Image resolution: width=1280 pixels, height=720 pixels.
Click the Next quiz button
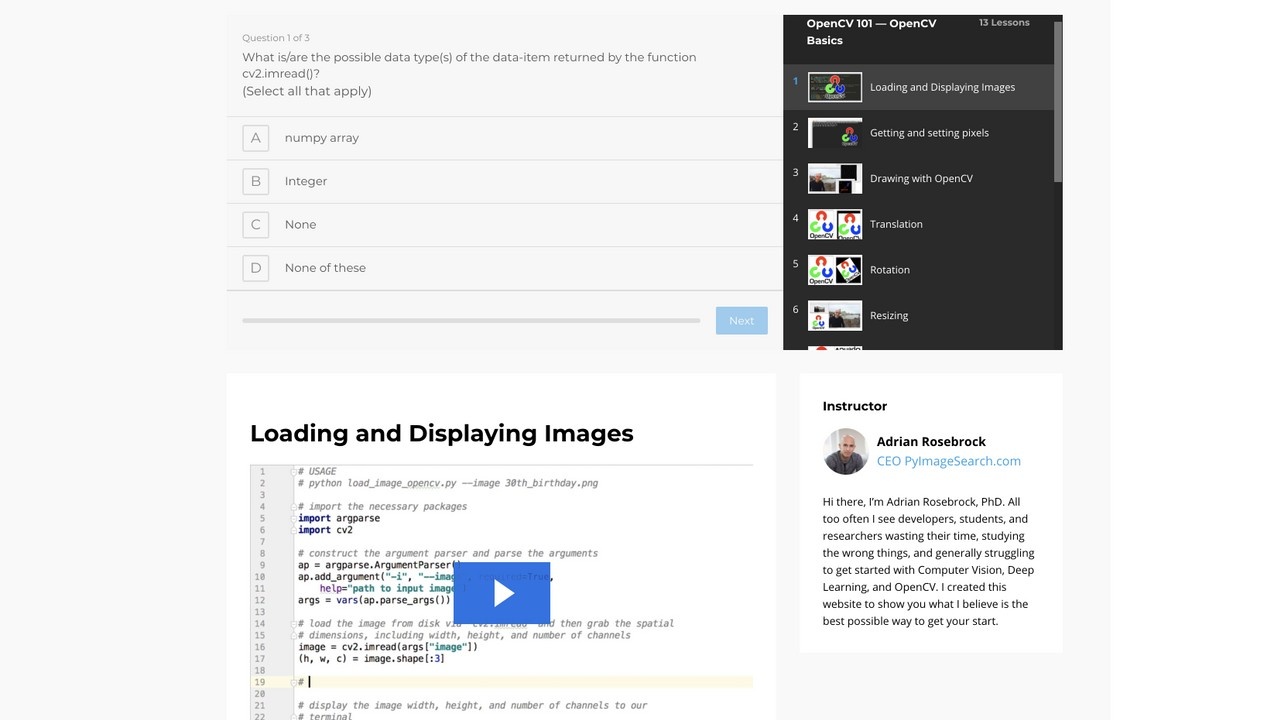click(x=741, y=320)
